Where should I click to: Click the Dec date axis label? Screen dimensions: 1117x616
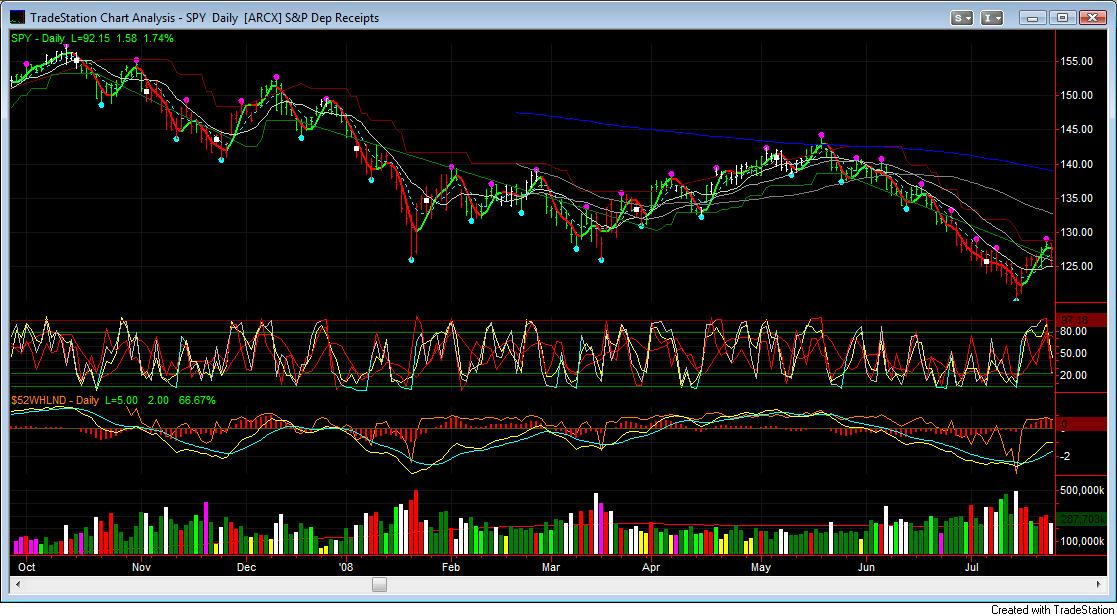246,568
